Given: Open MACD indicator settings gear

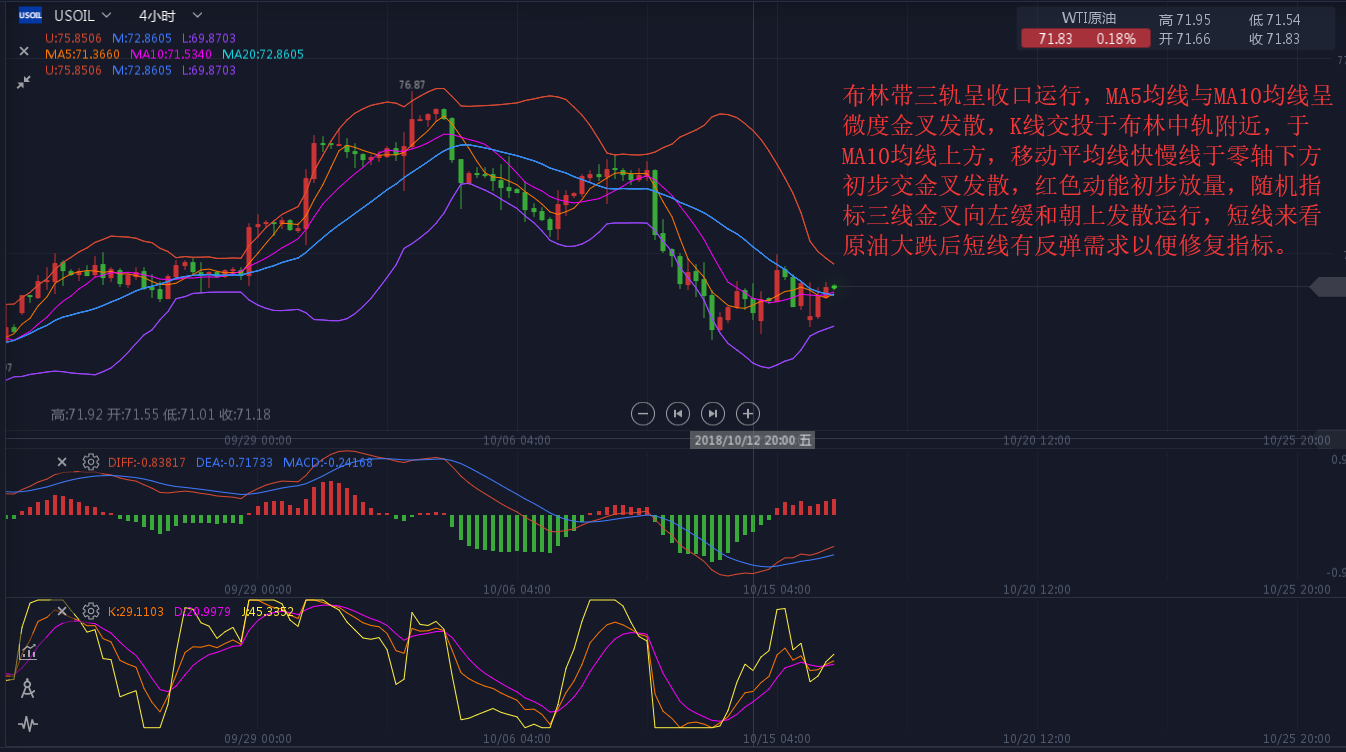Looking at the screenshot, I should click(x=91, y=462).
